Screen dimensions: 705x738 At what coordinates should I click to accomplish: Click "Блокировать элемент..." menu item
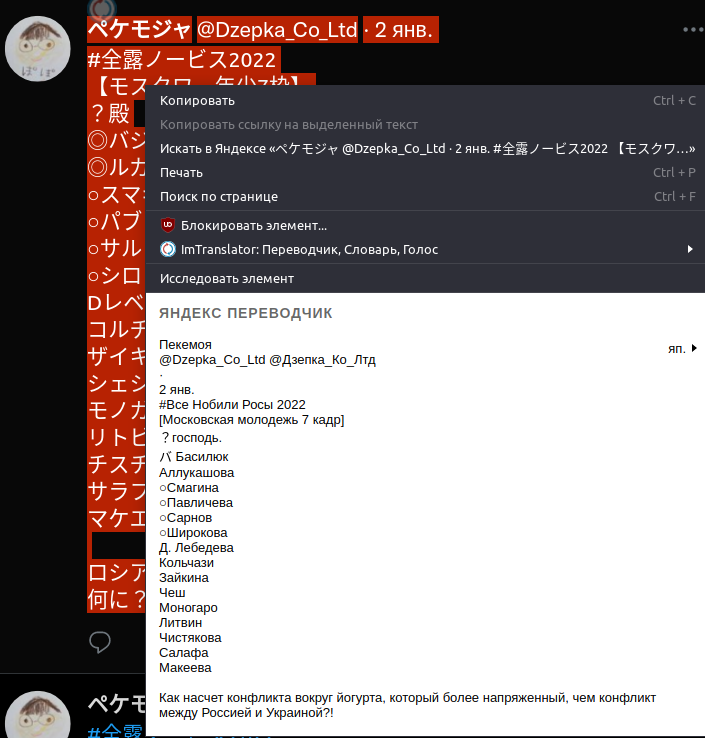point(254,225)
